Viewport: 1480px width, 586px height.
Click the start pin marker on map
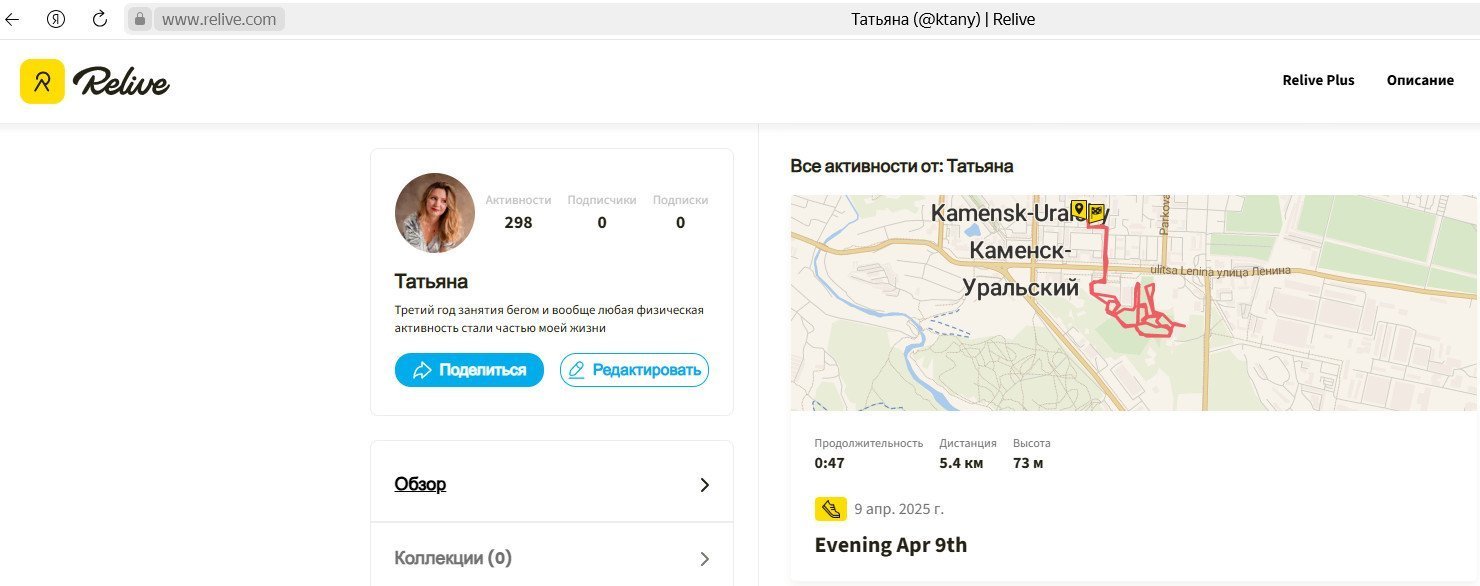1078,209
